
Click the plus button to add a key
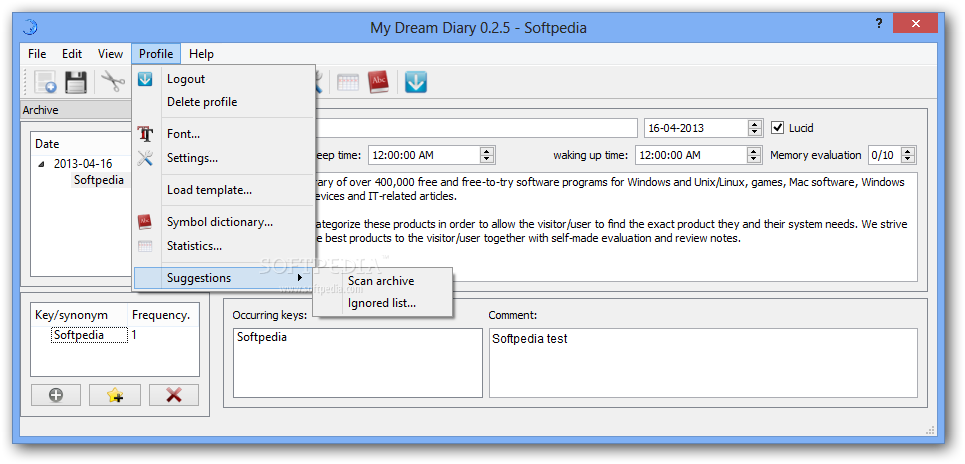56,395
